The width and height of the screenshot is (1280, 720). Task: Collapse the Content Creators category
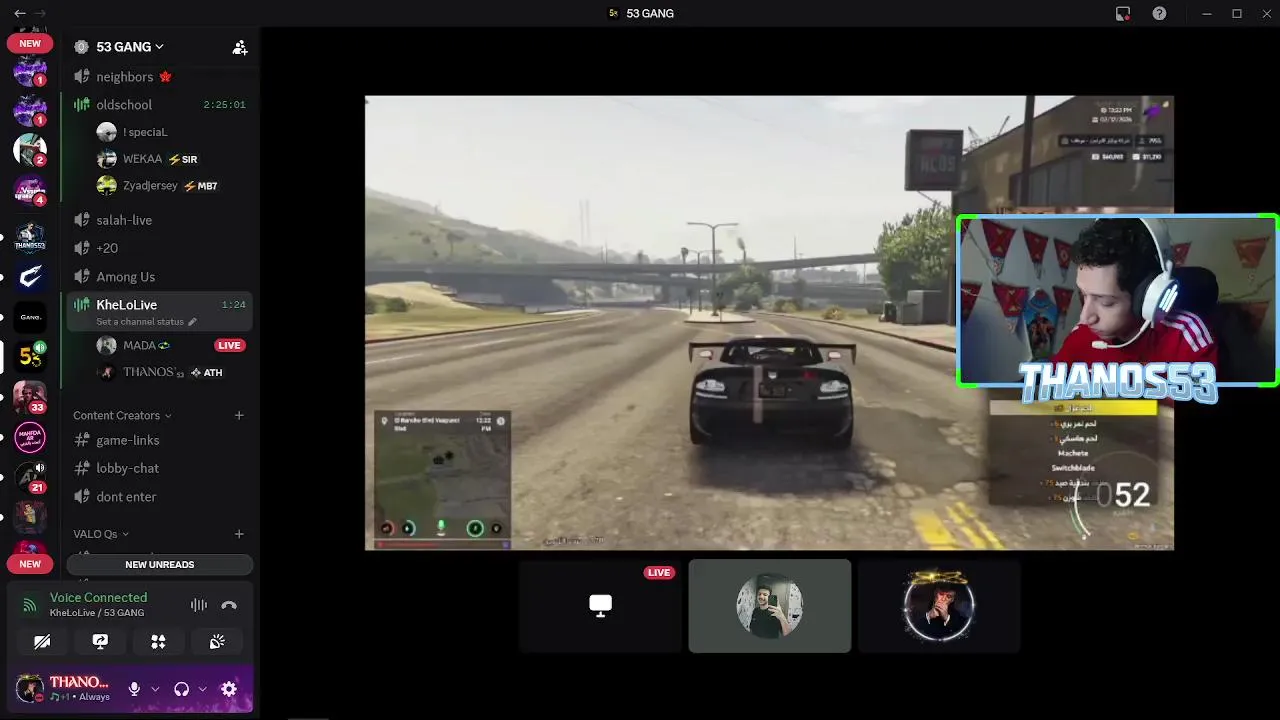click(x=122, y=415)
